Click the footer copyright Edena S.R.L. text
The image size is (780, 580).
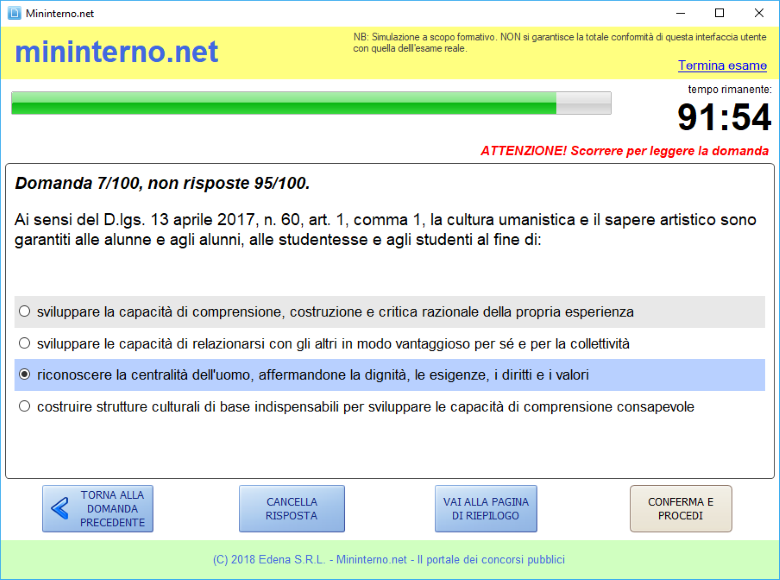tap(389, 560)
